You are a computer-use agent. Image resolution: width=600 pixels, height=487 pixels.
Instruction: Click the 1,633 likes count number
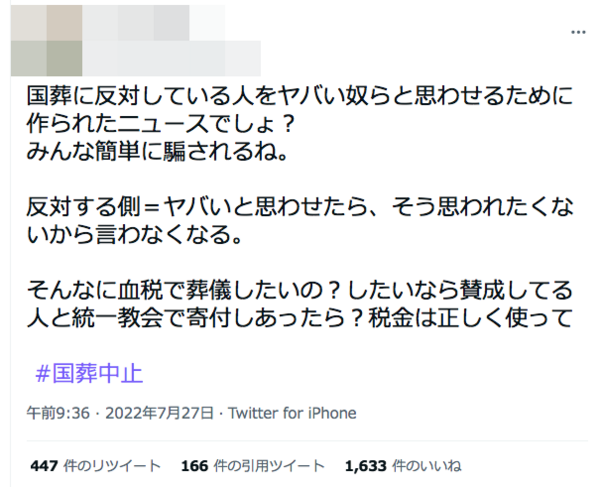[366, 466]
